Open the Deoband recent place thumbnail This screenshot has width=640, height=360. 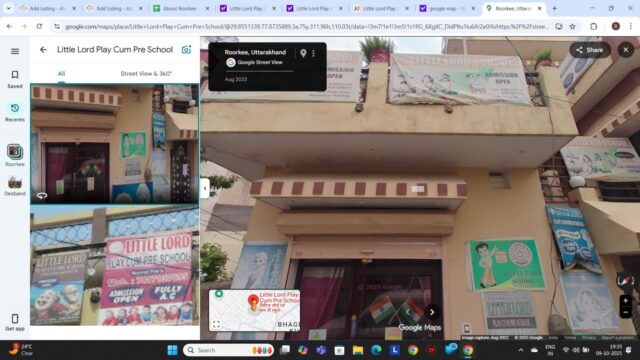coord(15,186)
